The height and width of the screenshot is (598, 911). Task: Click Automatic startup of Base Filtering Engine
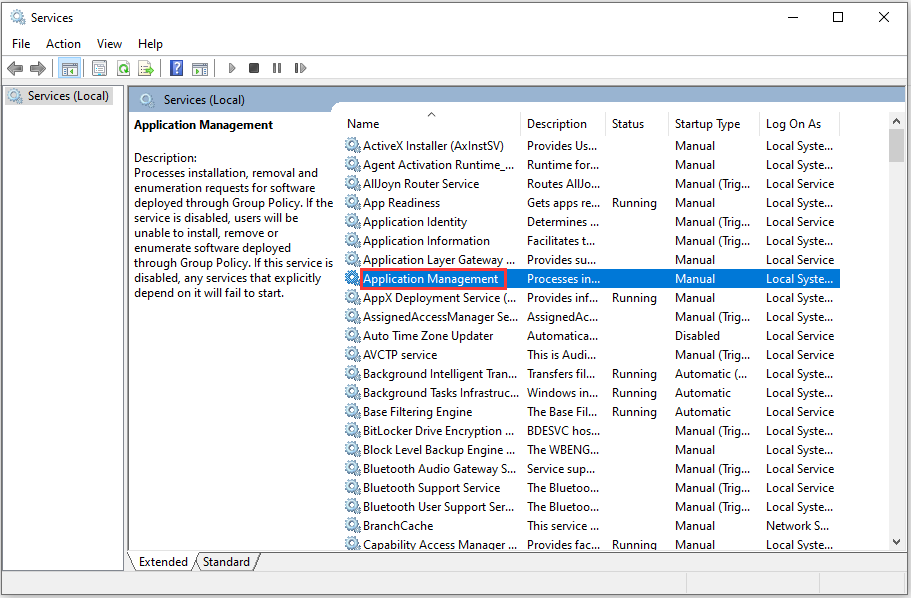coord(702,411)
